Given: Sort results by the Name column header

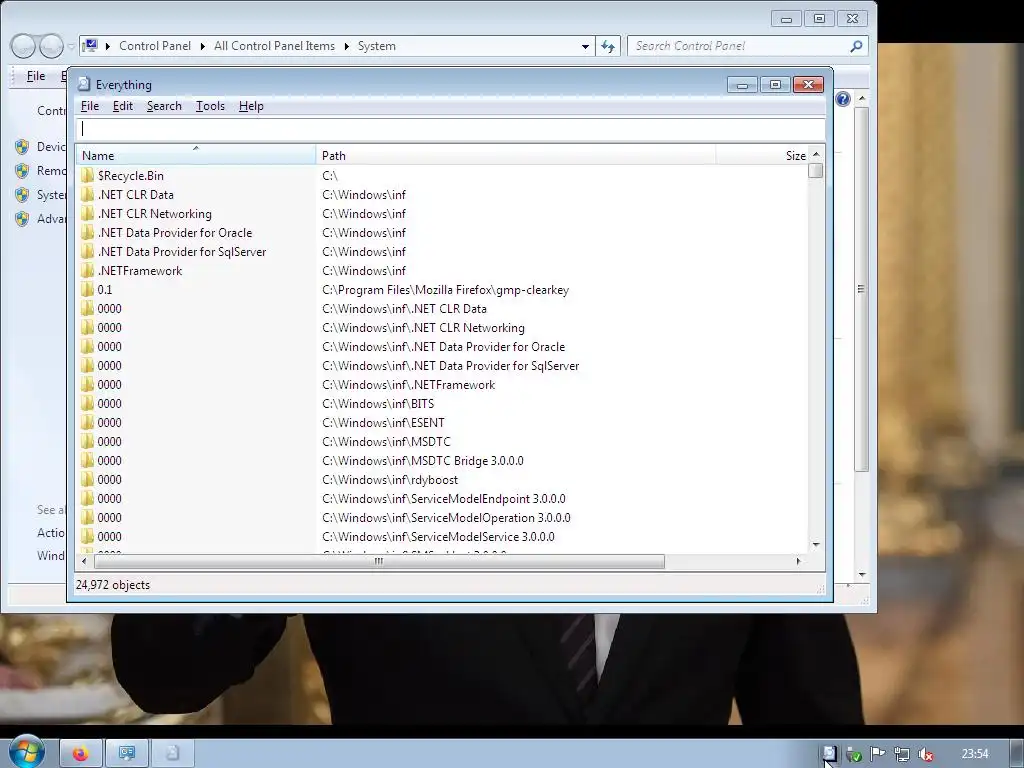Looking at the screenshot, I should (196, 155).
